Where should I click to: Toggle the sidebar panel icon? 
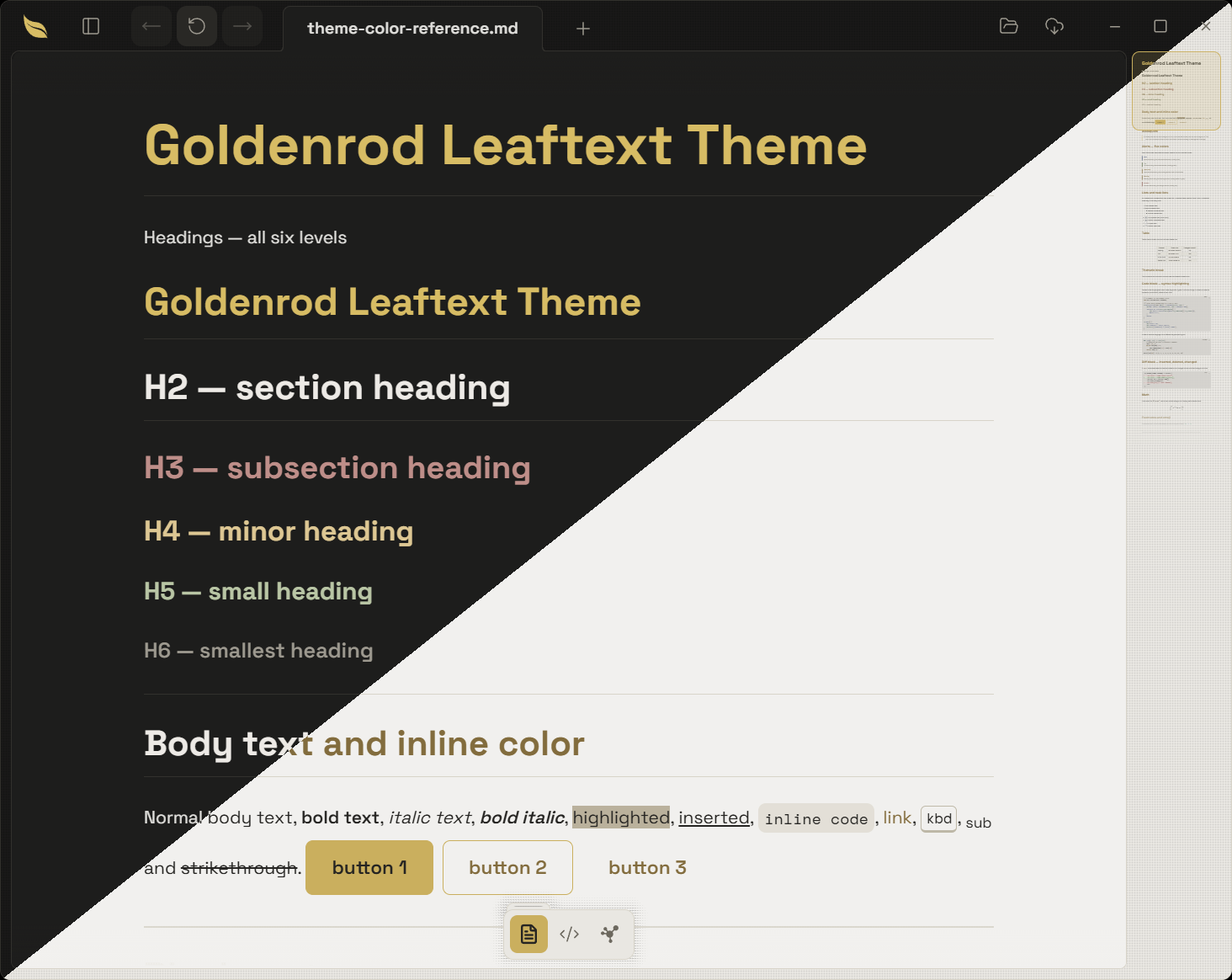tap(91, 27)
